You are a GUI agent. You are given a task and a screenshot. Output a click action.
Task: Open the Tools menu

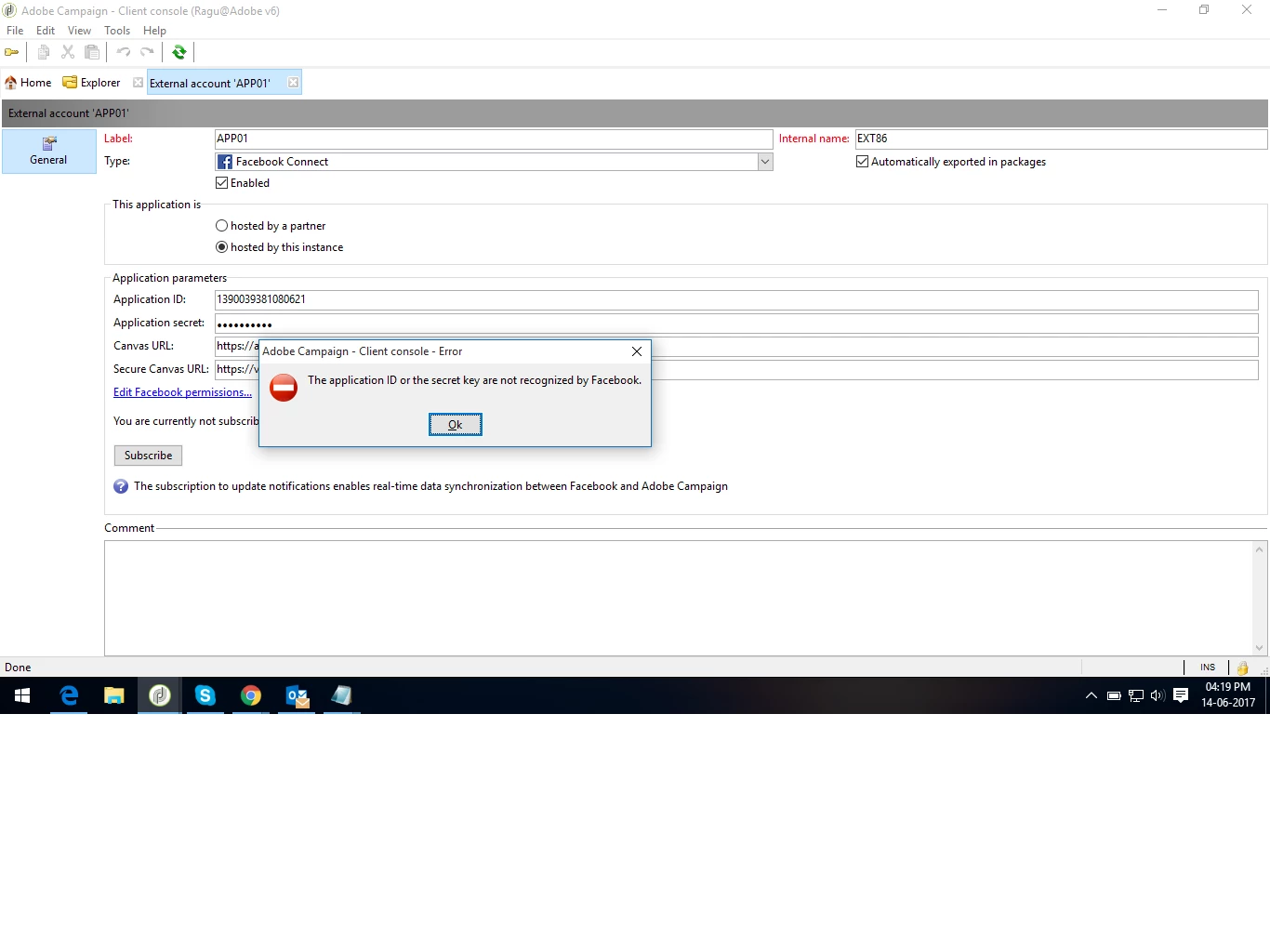tap(117, 31)
